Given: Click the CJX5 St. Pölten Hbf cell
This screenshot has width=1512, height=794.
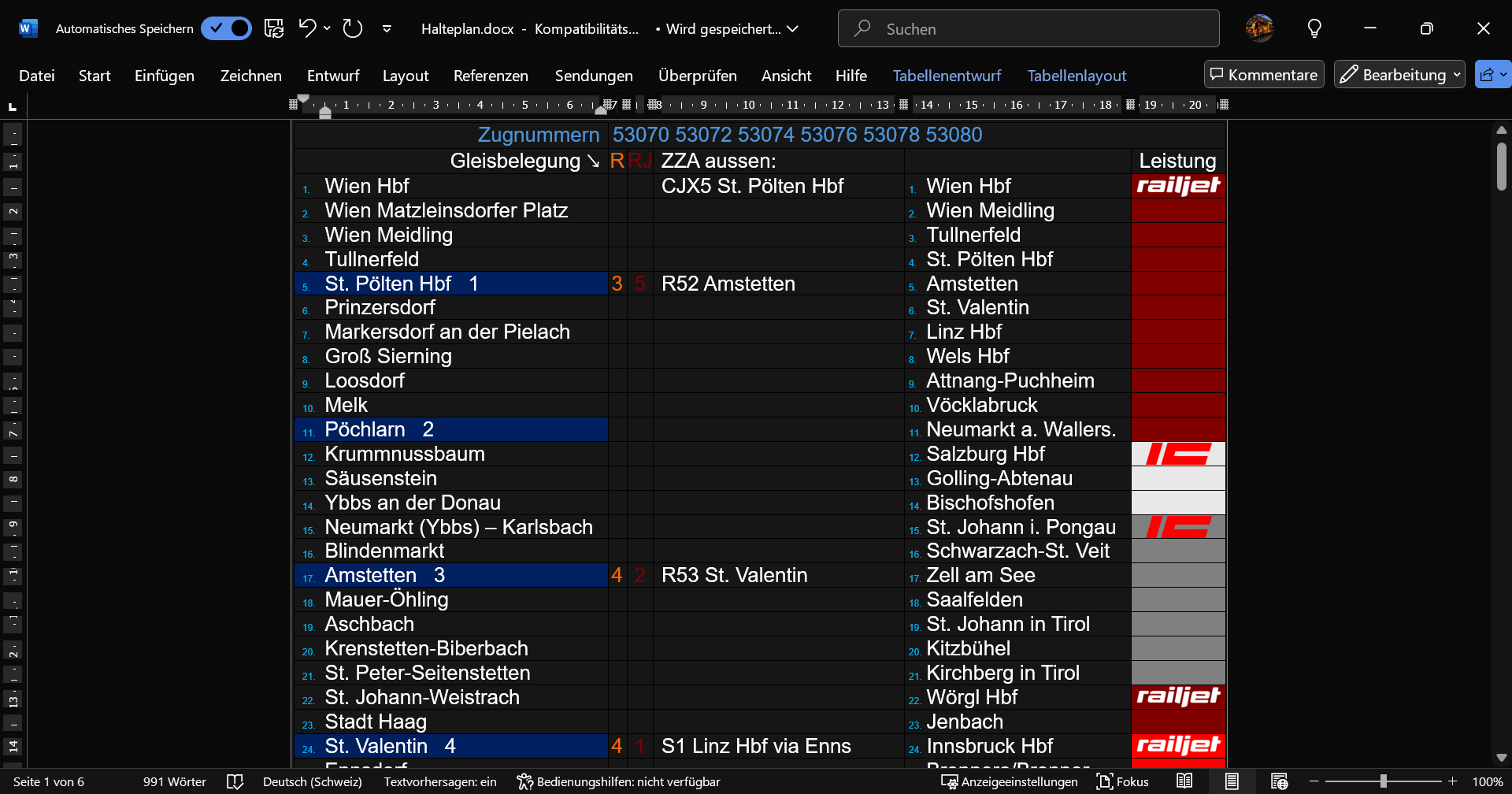Looking at the screenshot, I should tap(779, 186).
